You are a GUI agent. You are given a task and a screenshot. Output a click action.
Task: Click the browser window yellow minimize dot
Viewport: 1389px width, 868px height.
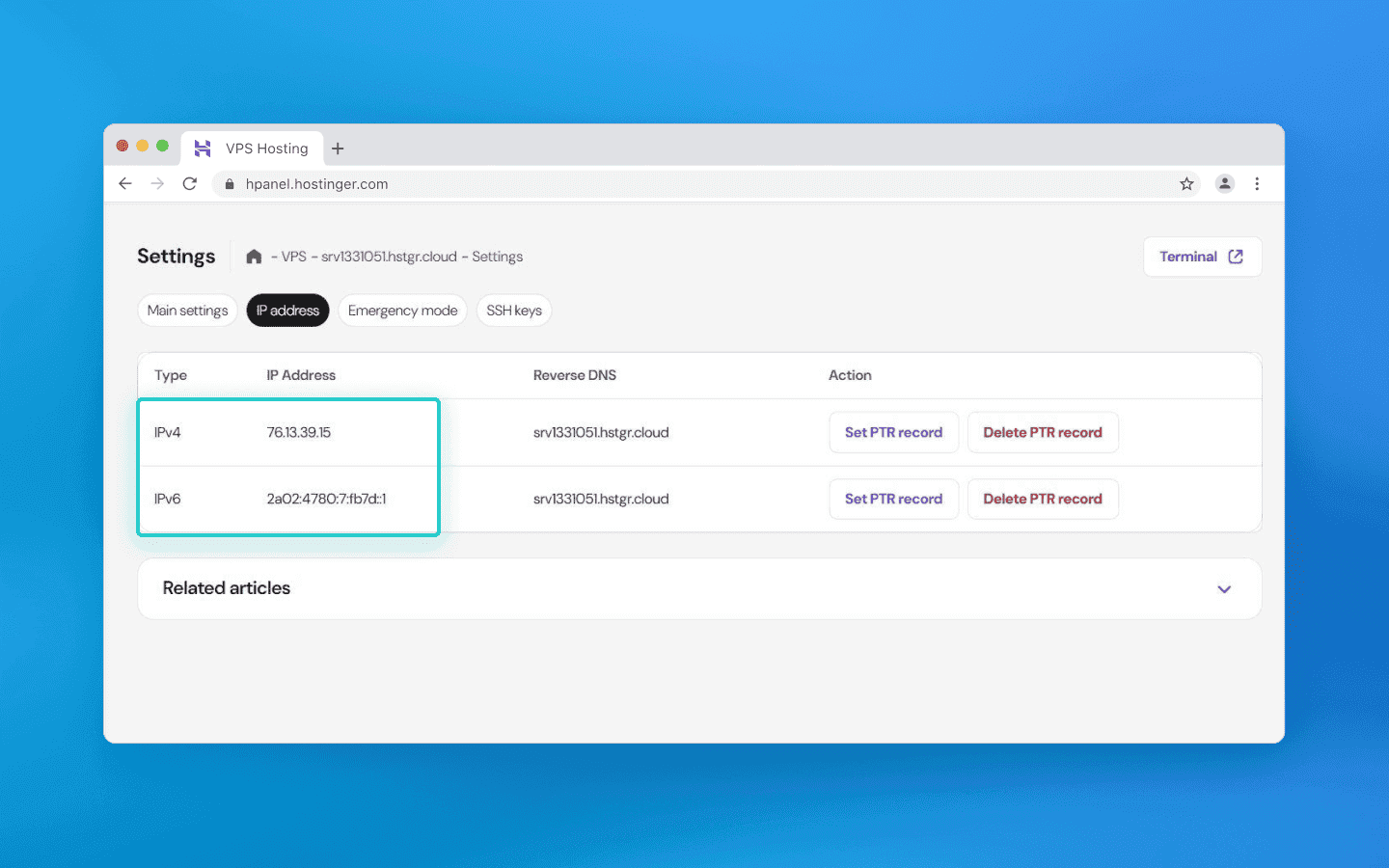tap(142, 146)
